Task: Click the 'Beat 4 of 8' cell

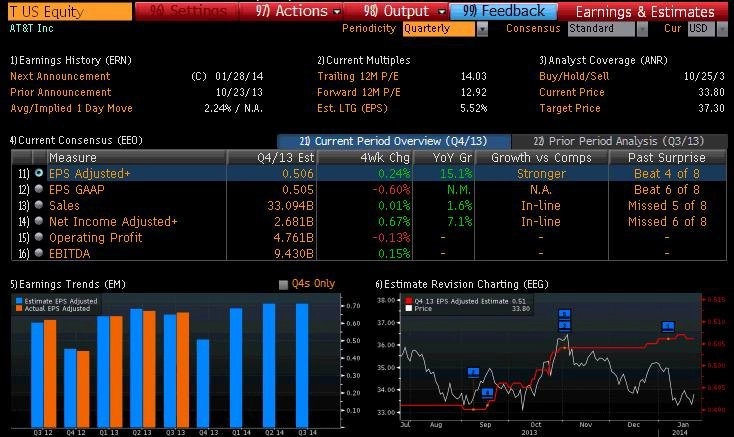Action: click(667, 174)
